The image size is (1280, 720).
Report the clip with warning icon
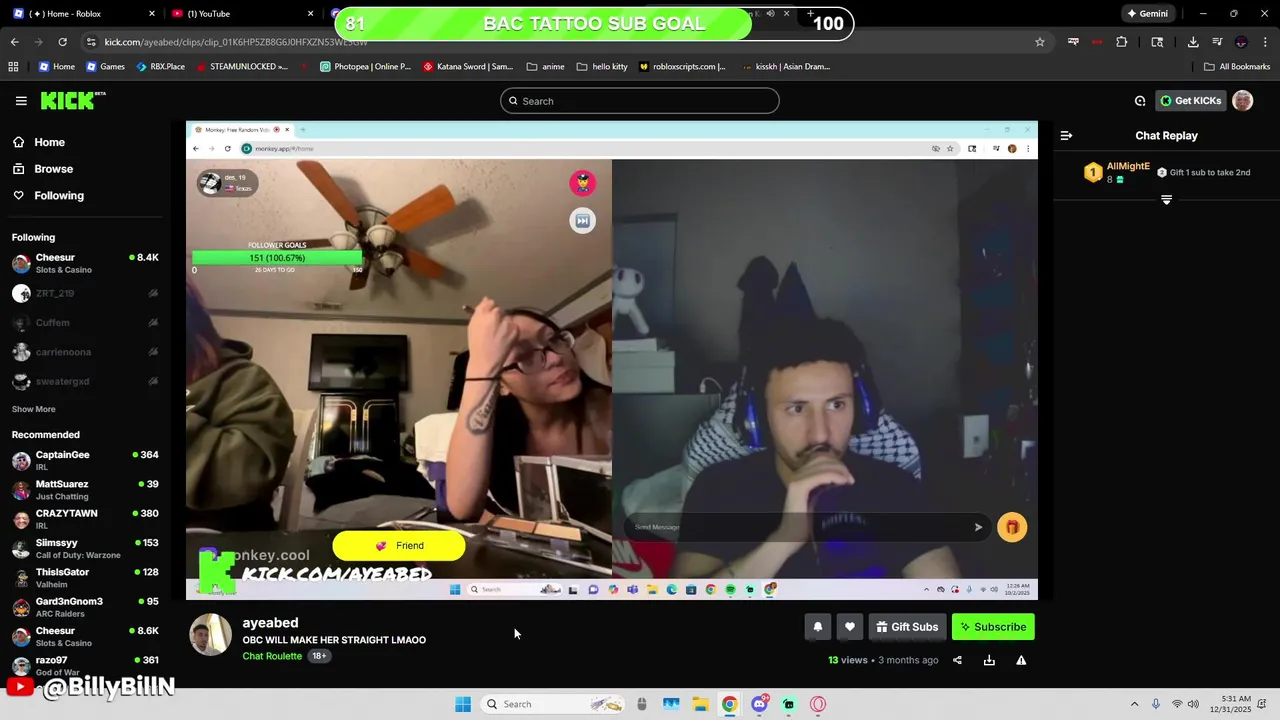pyautogui.click(x=1021, y=660)
